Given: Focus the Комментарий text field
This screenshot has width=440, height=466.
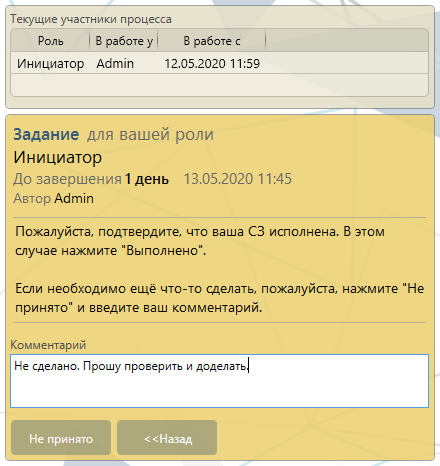Looking at the screenshot, I should pyautogui.click(x=219, y=381).
